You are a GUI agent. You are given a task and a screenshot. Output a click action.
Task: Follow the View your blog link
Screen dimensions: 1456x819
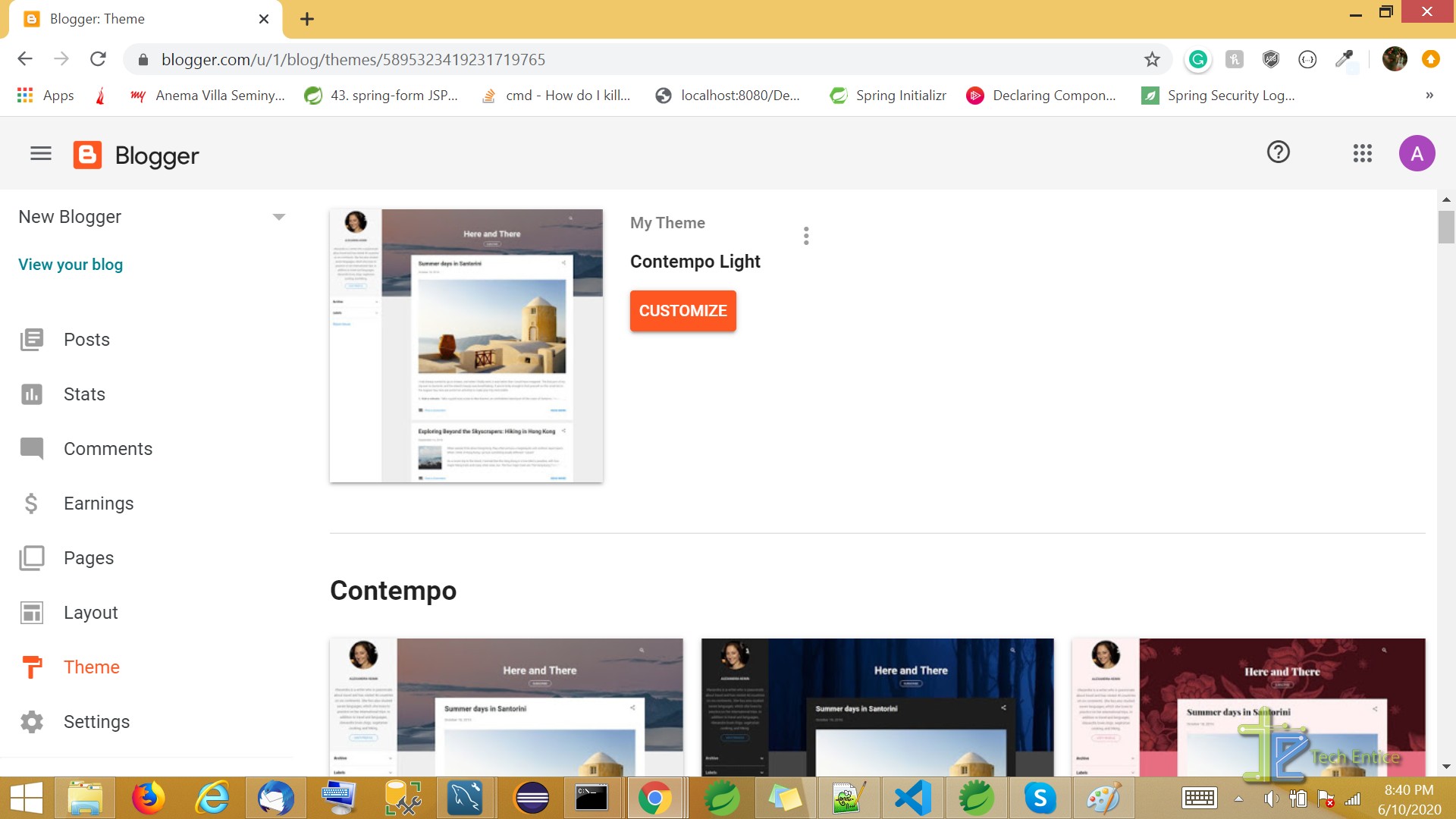[71, 265]
